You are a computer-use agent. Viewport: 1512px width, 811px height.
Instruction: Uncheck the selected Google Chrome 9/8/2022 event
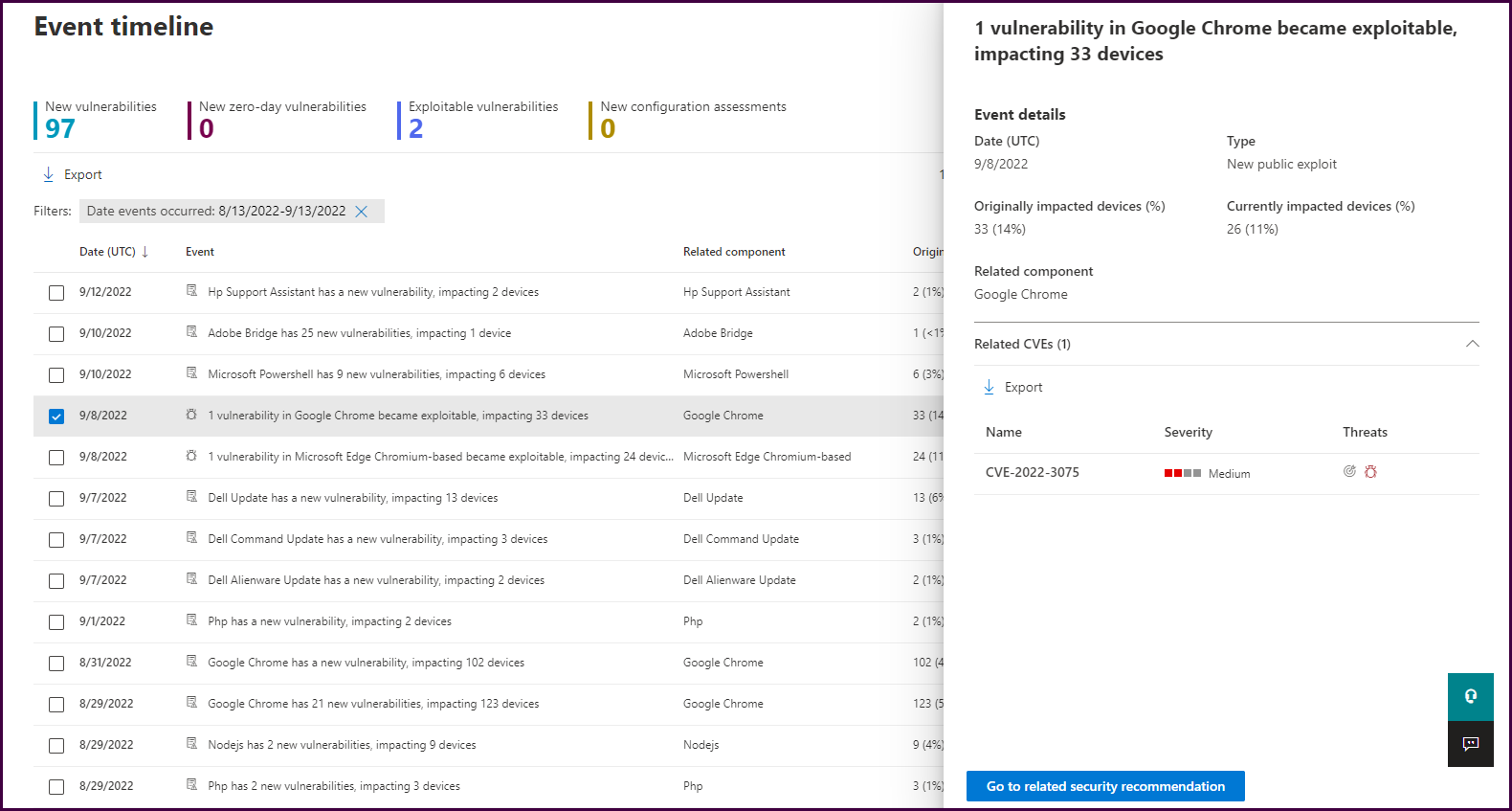56,417
